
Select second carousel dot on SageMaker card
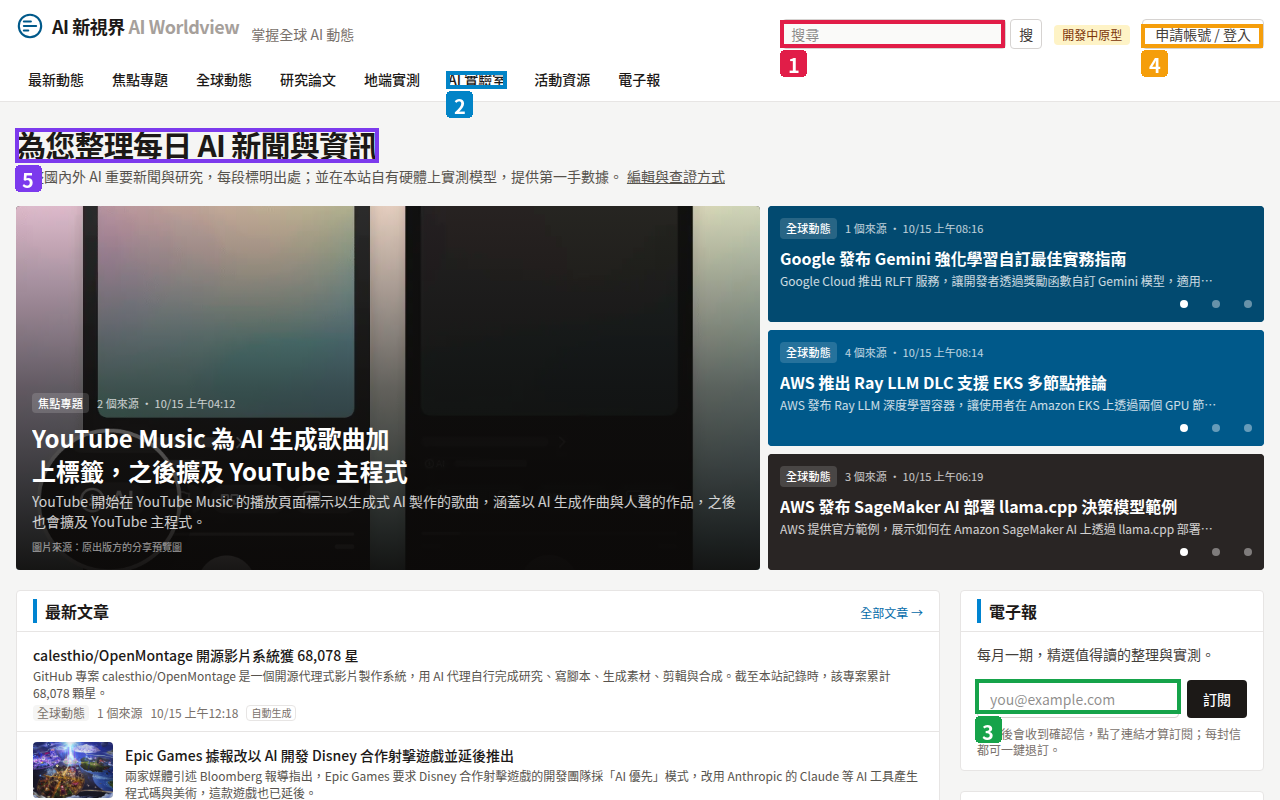1216,552
